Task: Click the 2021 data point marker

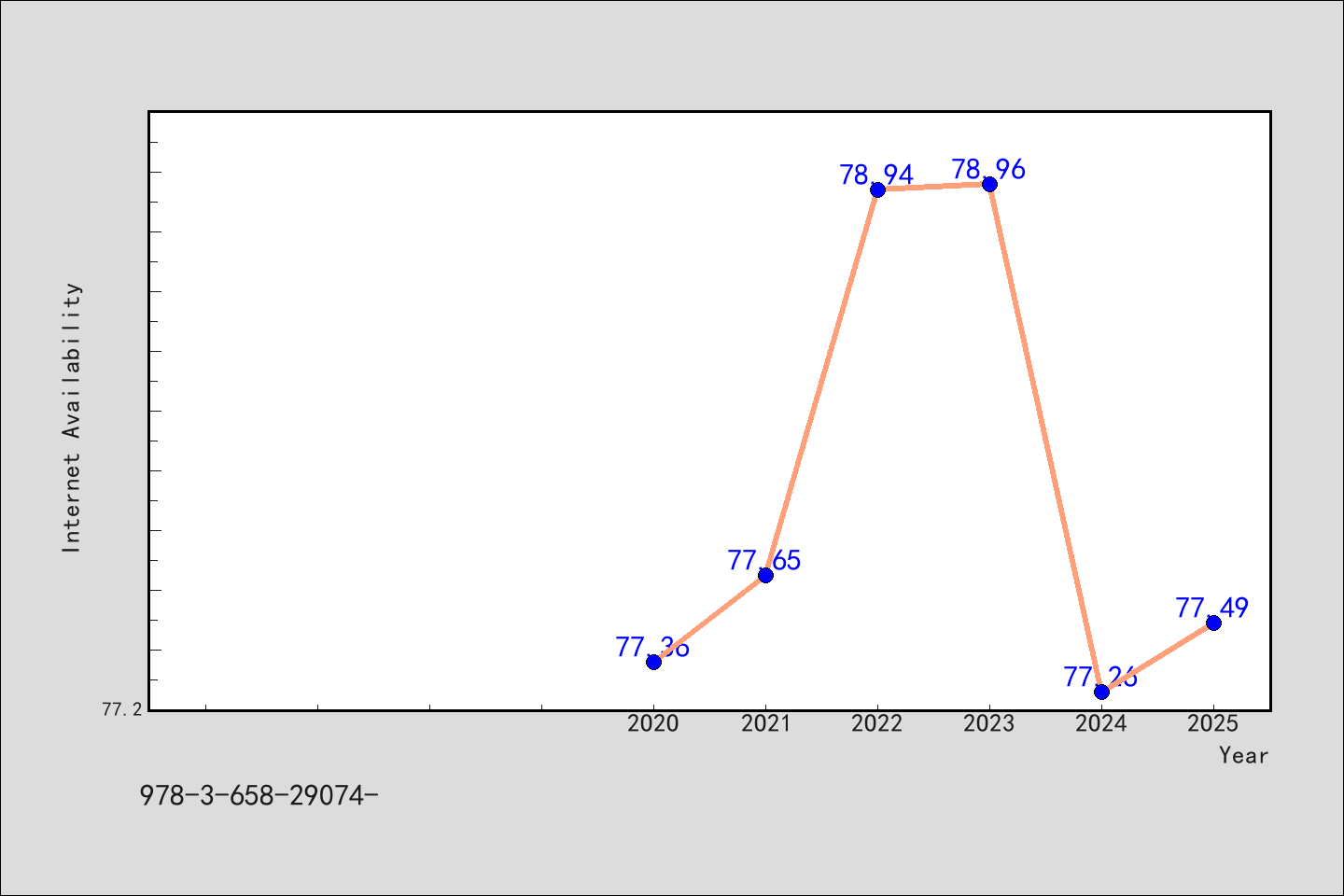Action: (x=765, y=575)
